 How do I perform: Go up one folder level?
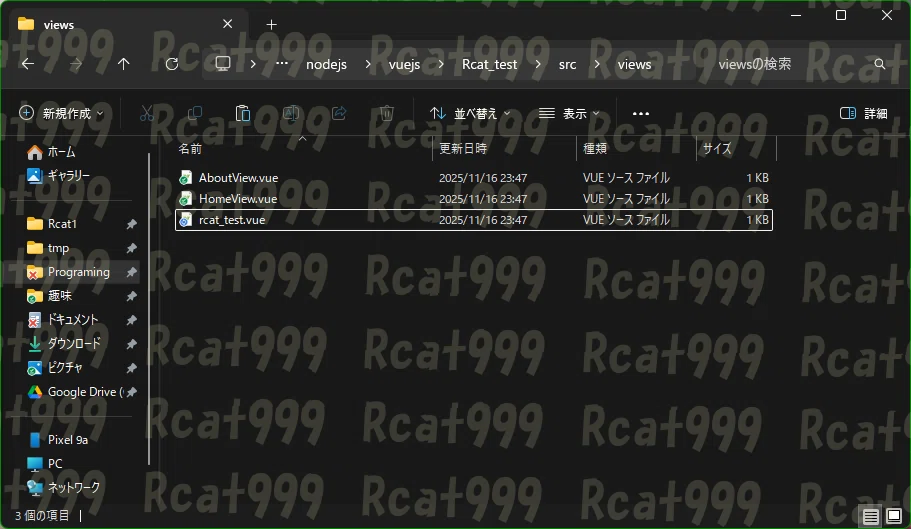coord(124,64)
